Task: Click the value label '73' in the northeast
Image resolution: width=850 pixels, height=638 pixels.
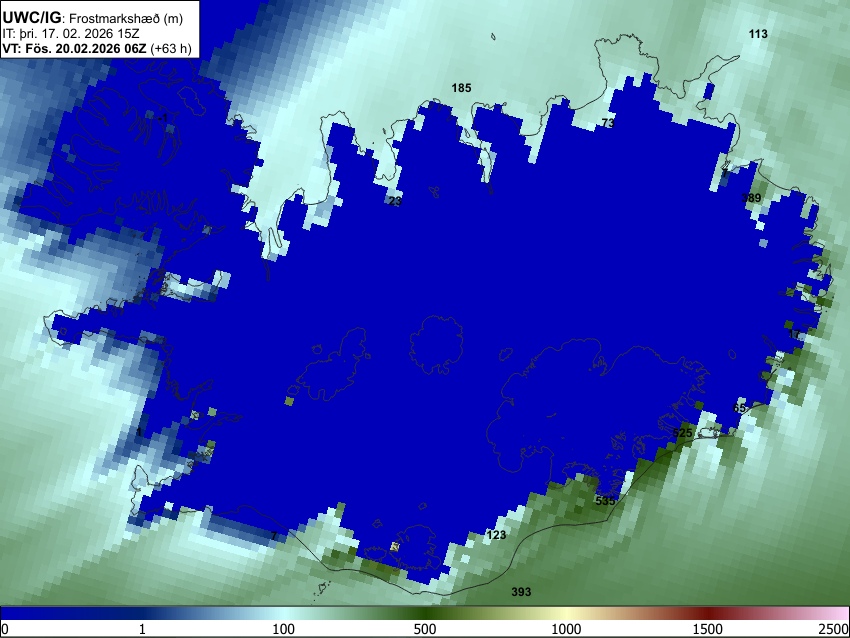Action: 608,123
